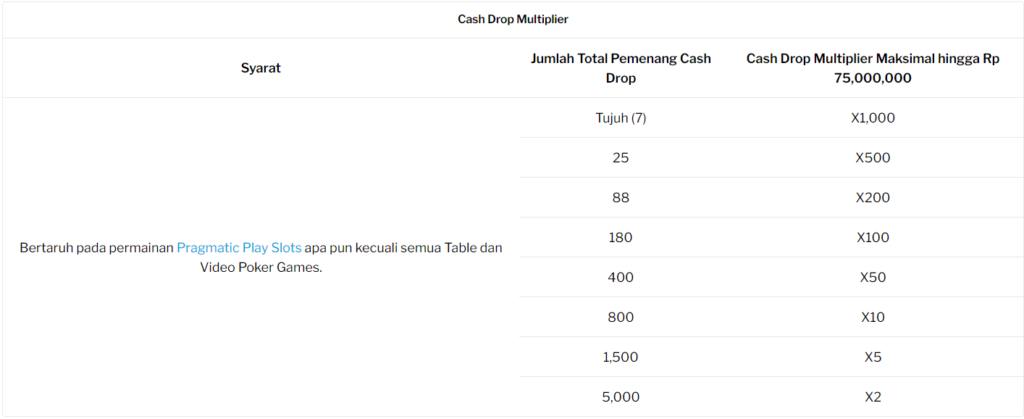Open the Pragmatic Play Slots link

[239, 248]
